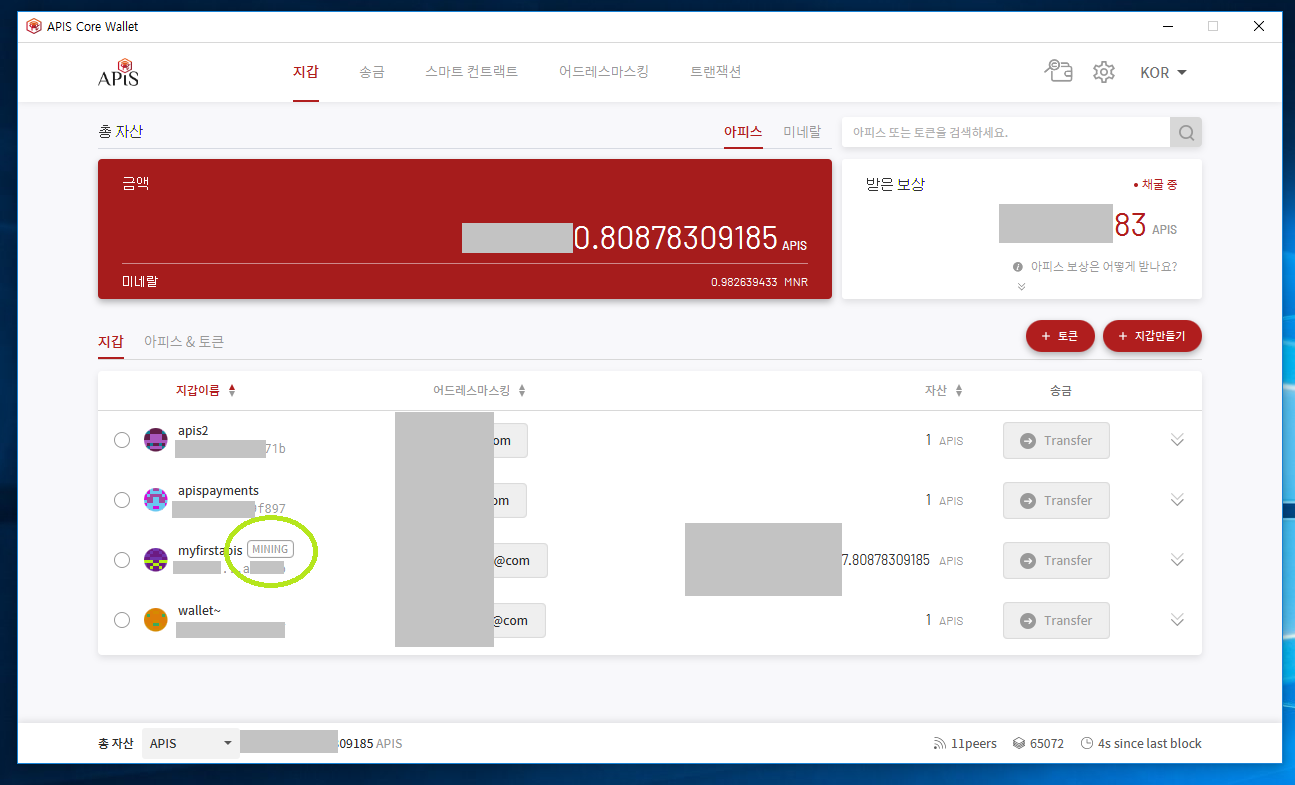Open the KOR language dropdown
The width and height of the screenshot is (1295, 785).
1163,73
